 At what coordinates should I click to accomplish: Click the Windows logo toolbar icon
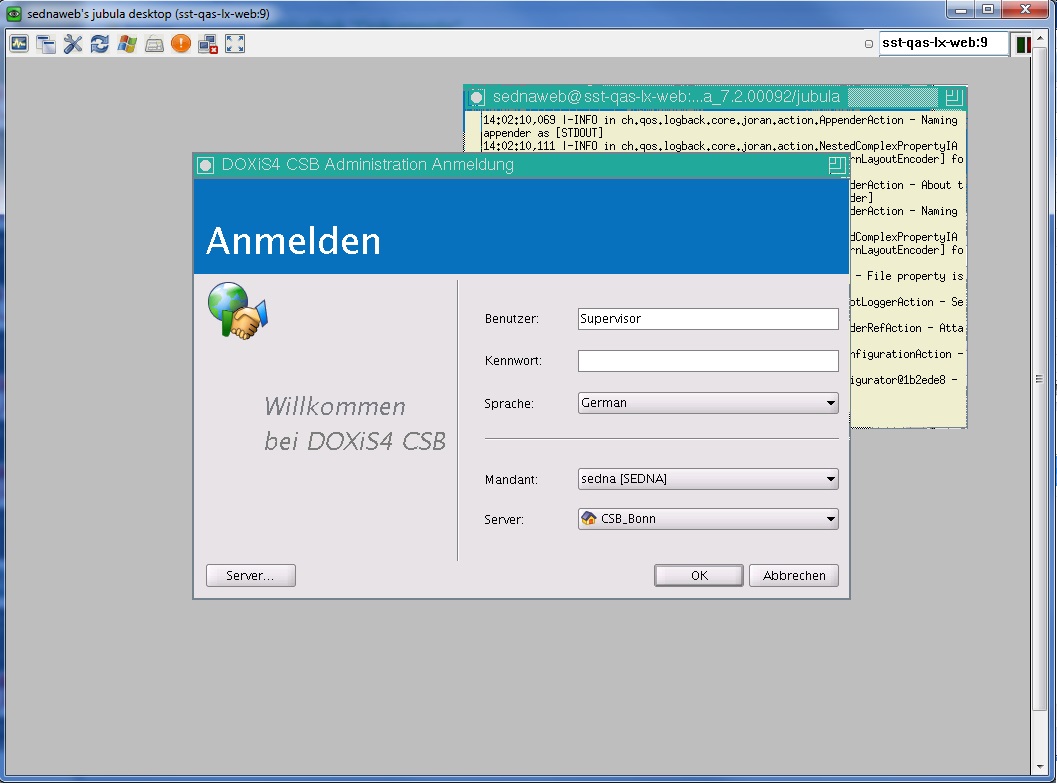tap(127, 44)
